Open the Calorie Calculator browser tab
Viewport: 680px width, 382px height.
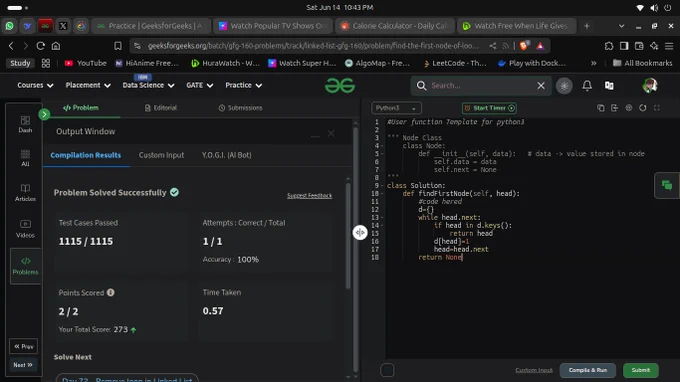pos(395,26)
